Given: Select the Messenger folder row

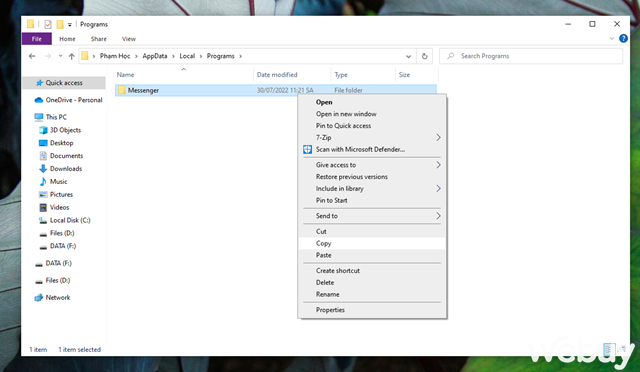Looking at the screenshot, I should click(x=276, y=90).
